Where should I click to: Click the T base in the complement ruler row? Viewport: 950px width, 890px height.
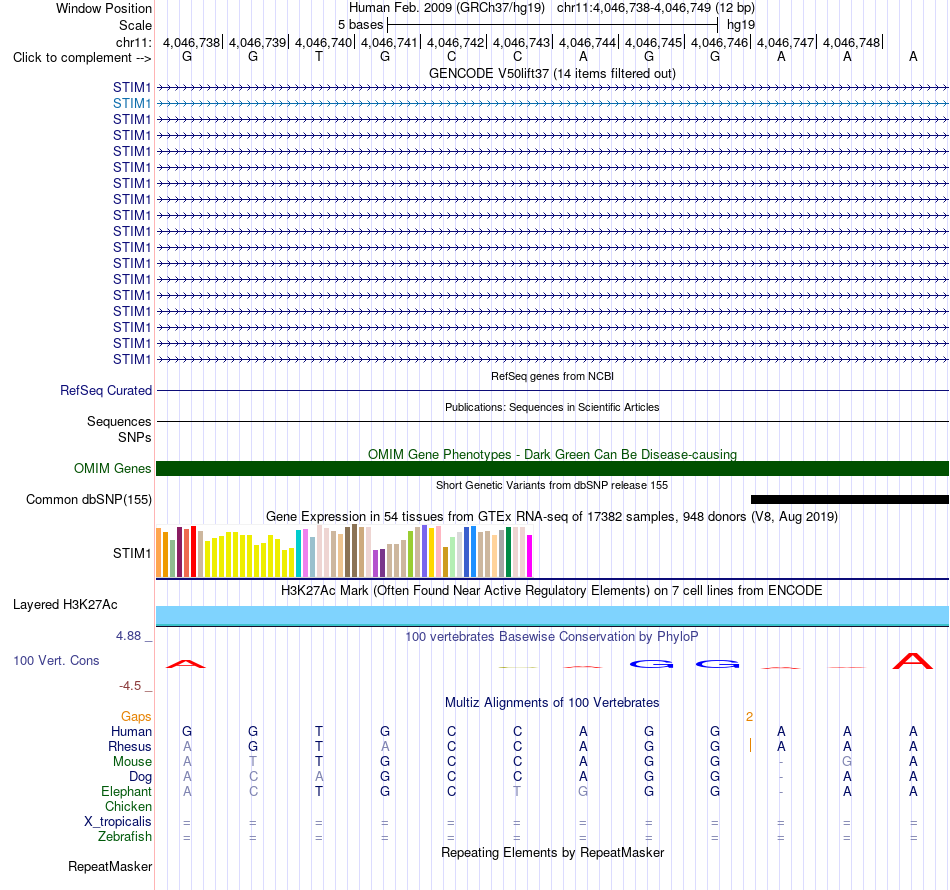coord(319,57)
